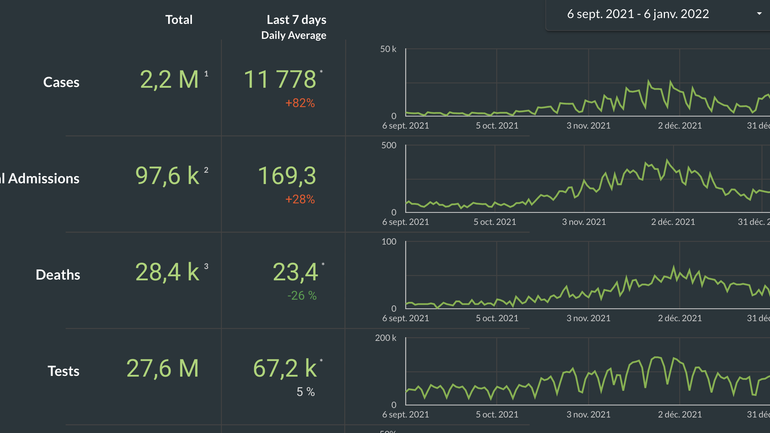Viewport: 770px width, 433px height.
Task: Click the -26 % deaths change indicator
Action: [301, 295]
